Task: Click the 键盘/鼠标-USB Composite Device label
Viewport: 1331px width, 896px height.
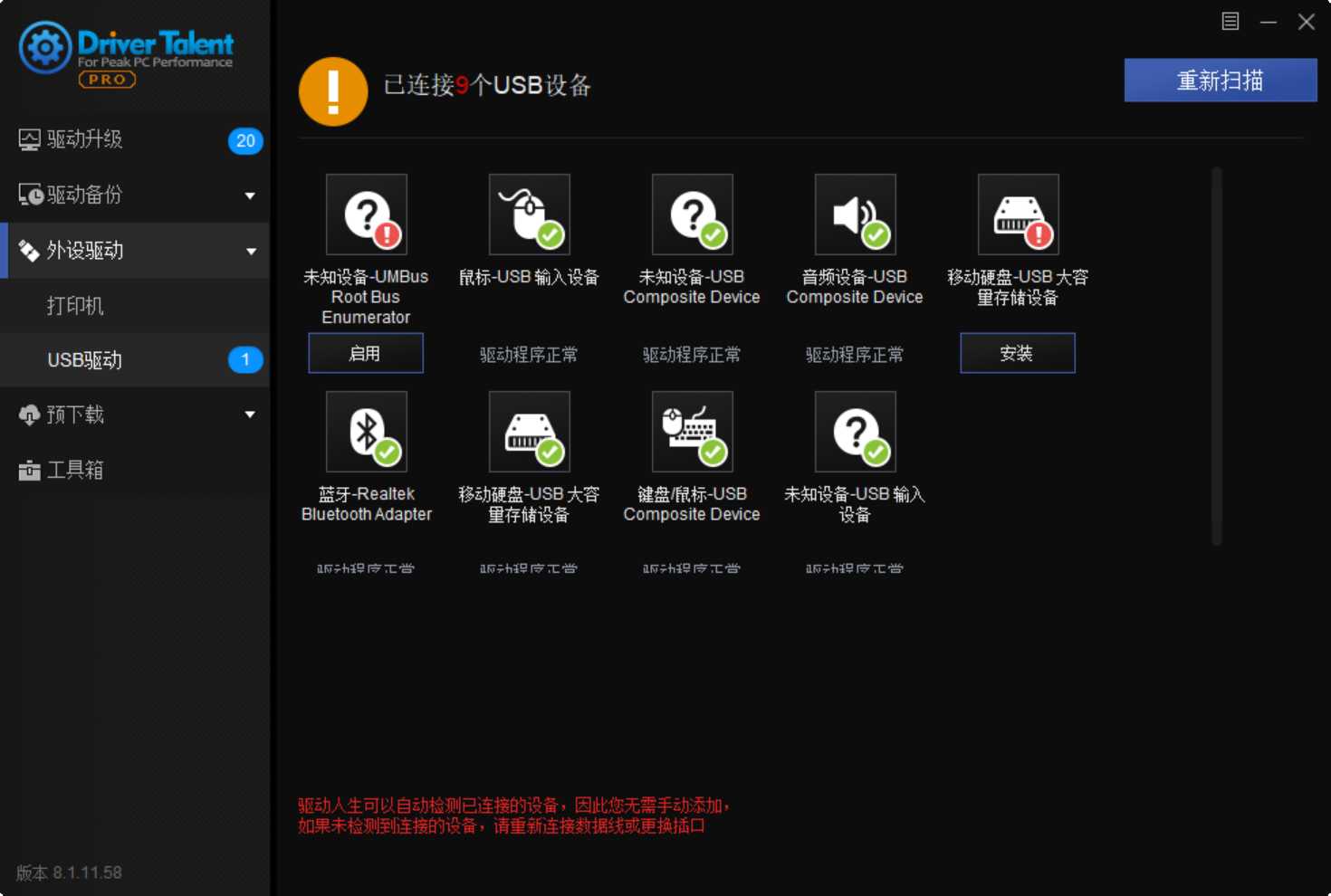Action: click(x=692, y=504)
